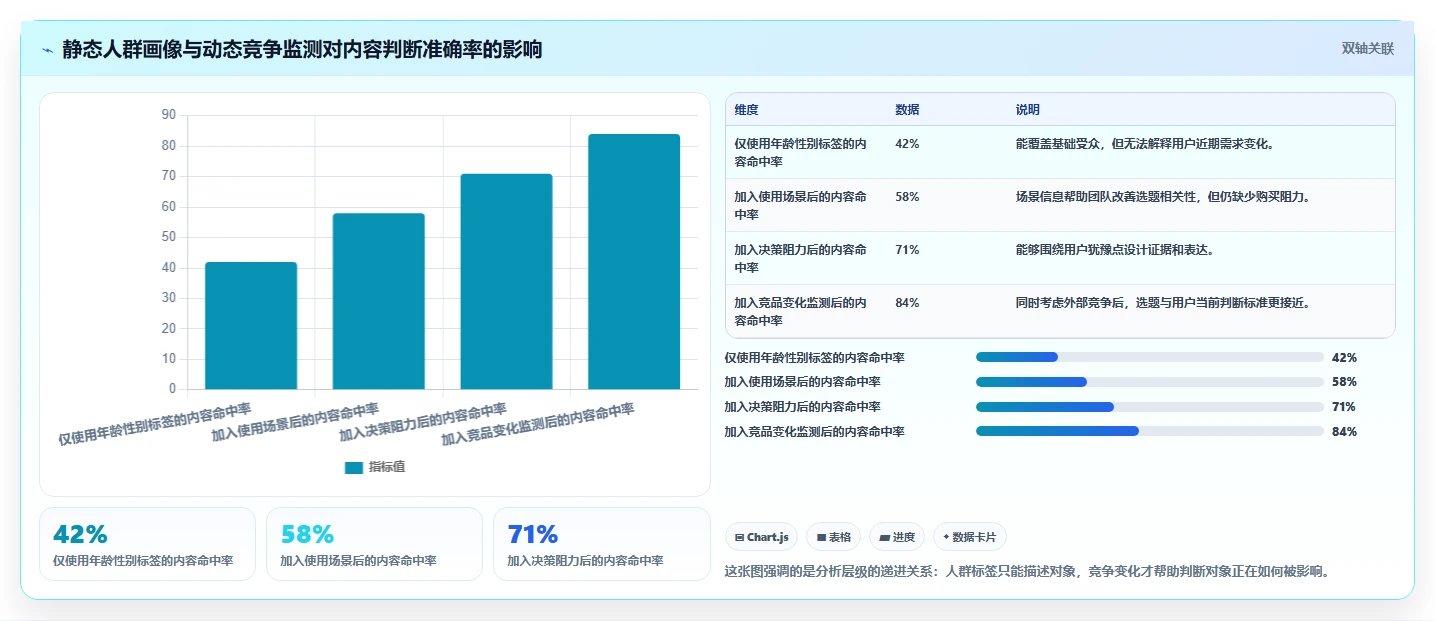Click the 58% value in the table
Viewport: 1435px width, 621px height.
pyautogui.click(x=907, y=197)
